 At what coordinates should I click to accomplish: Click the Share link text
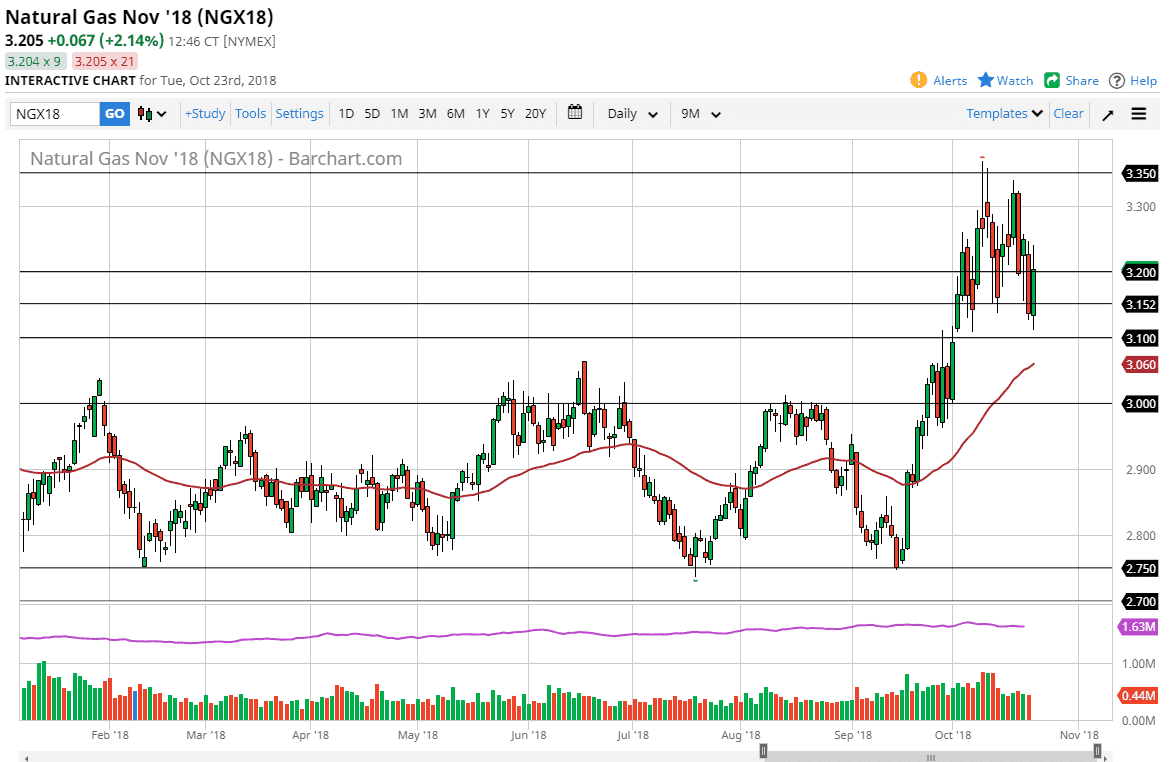pos(1082,81)
